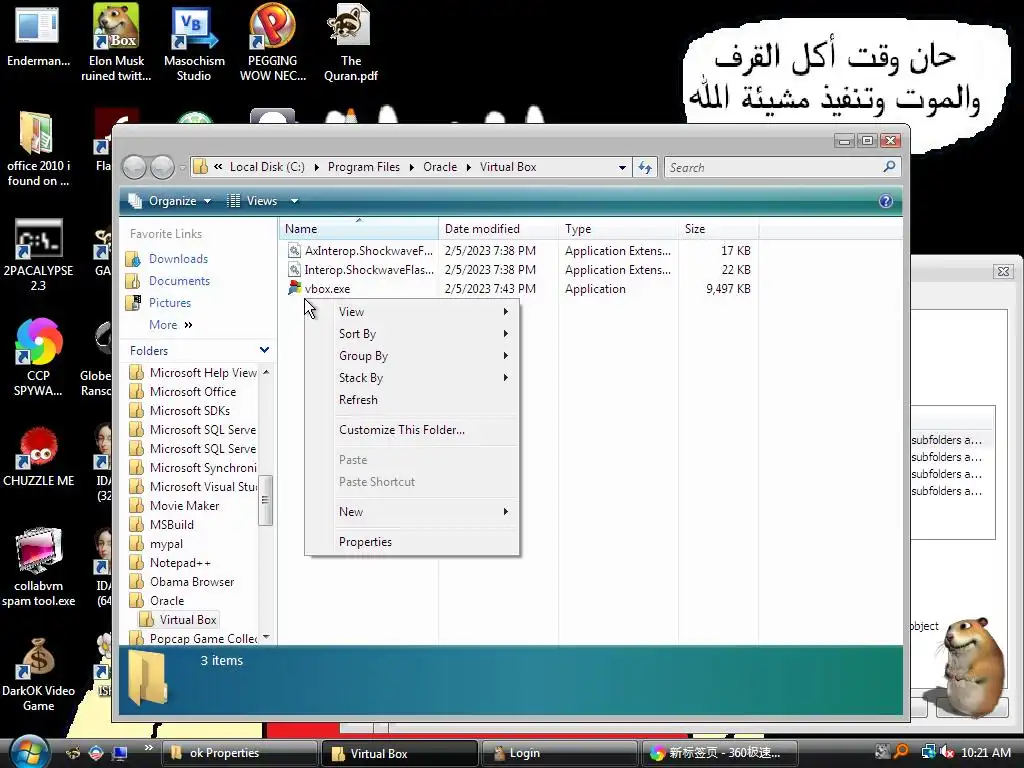The image size is (1024, 768).
Task: Sort by Date modified column header
Action: click(x=498, y=229)
